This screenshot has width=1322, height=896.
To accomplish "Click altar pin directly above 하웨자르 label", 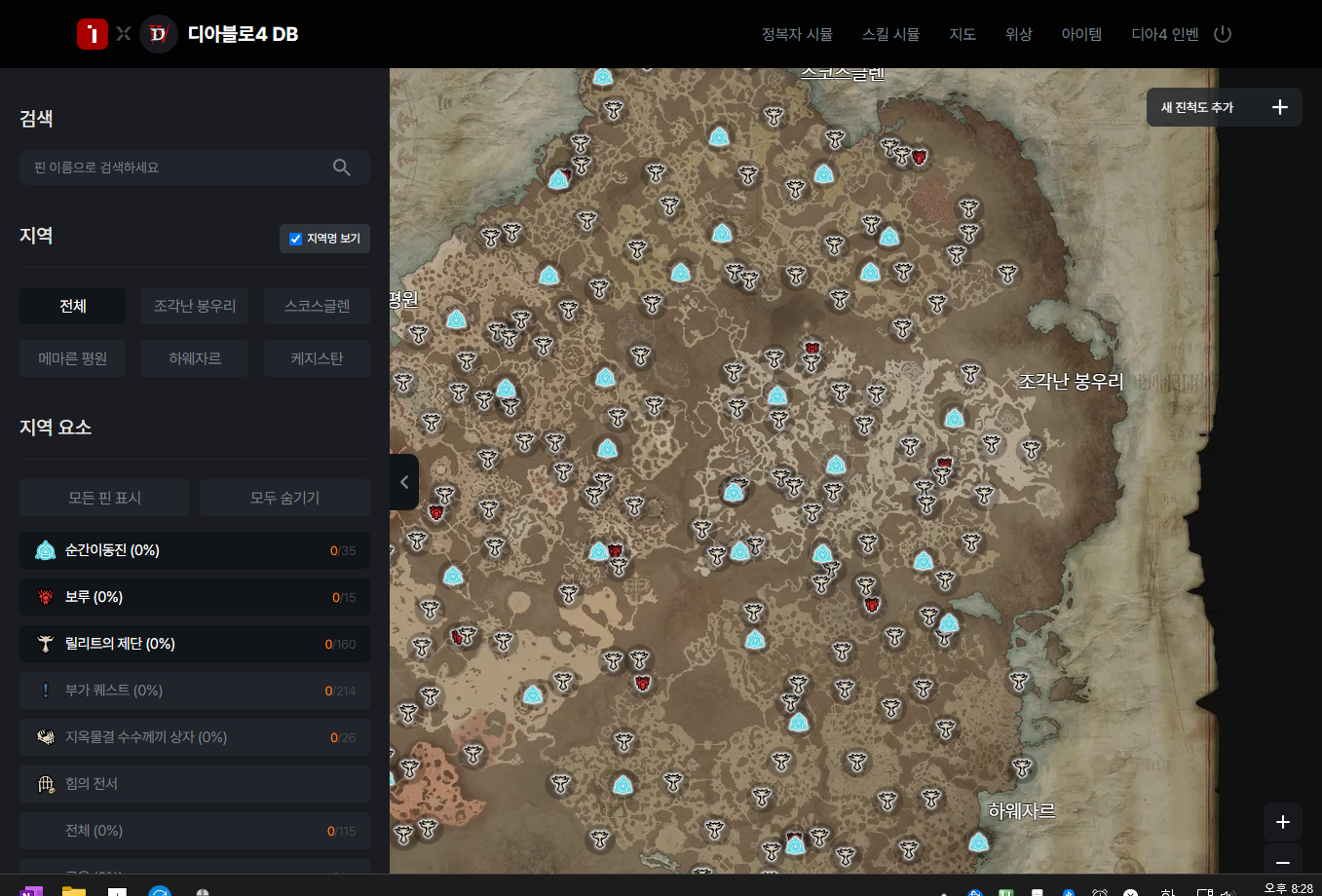I will click(1022, 767).
